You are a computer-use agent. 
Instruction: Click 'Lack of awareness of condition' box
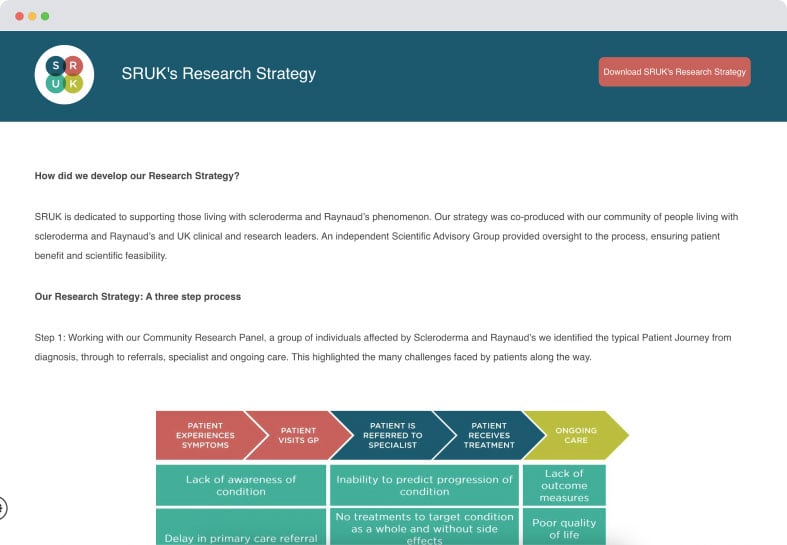[x=241, y=485]
